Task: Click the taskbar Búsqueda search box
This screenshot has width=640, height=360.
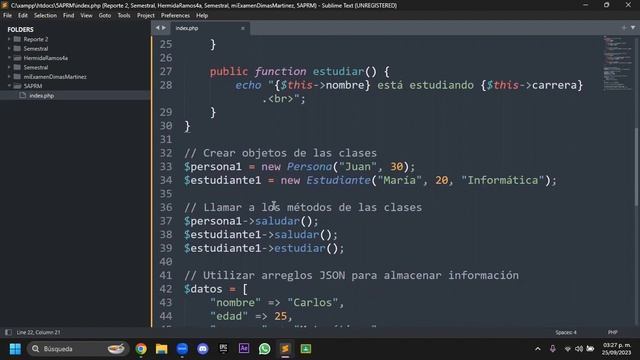Action: click(78, 349)
